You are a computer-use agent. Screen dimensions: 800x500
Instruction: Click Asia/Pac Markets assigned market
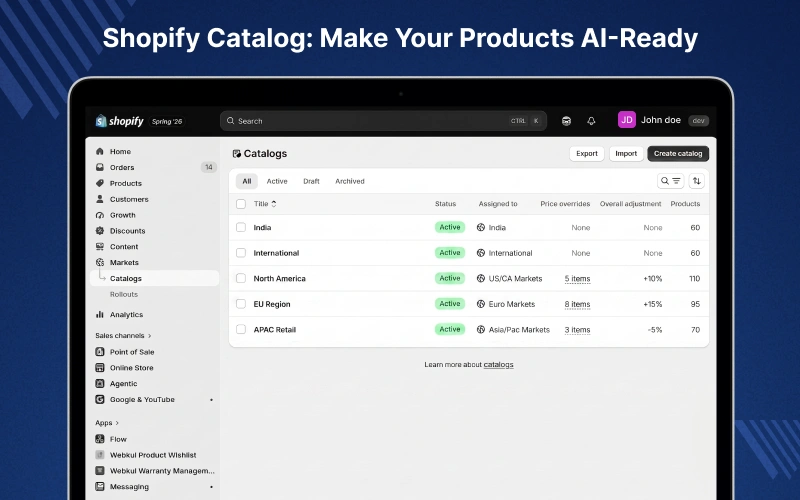click(519, 330)
